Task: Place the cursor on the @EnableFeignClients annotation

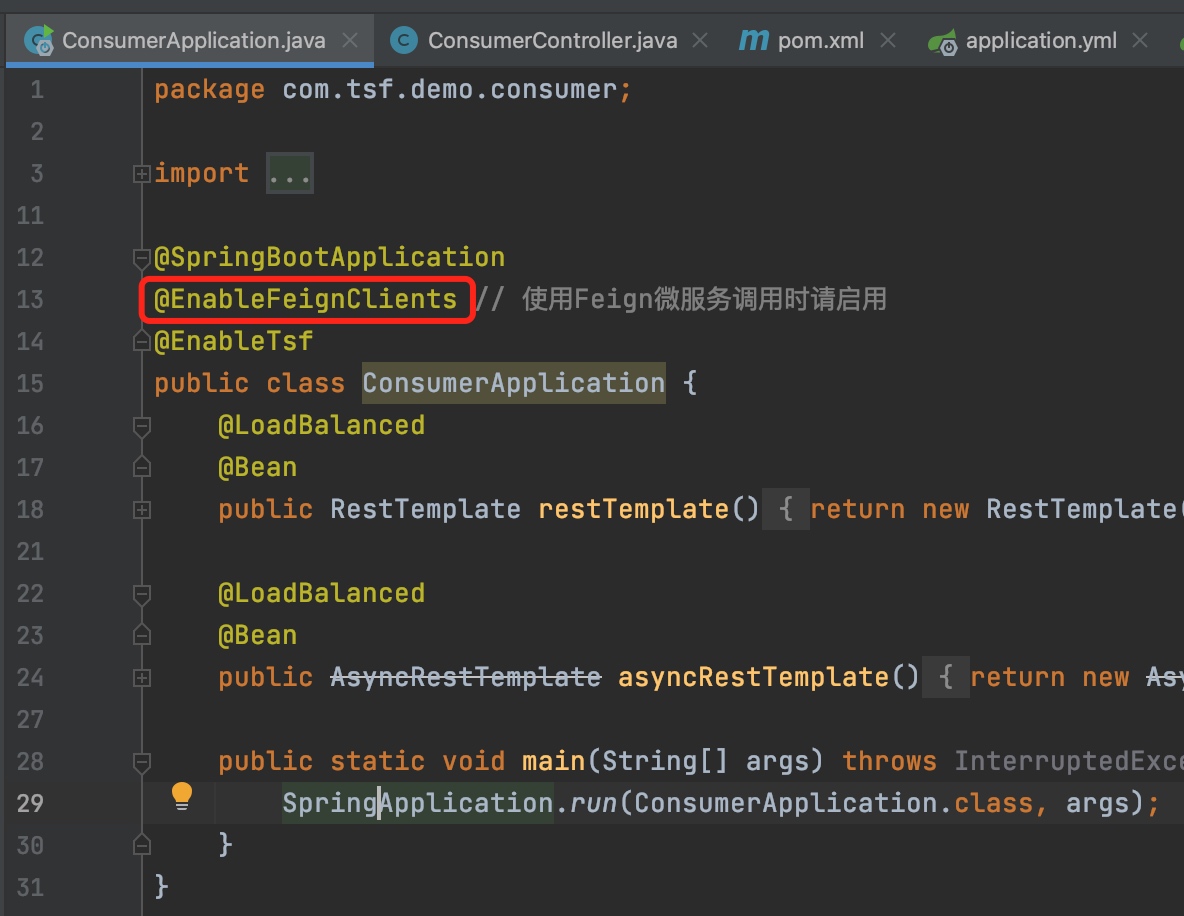Action: pos(305,300)
